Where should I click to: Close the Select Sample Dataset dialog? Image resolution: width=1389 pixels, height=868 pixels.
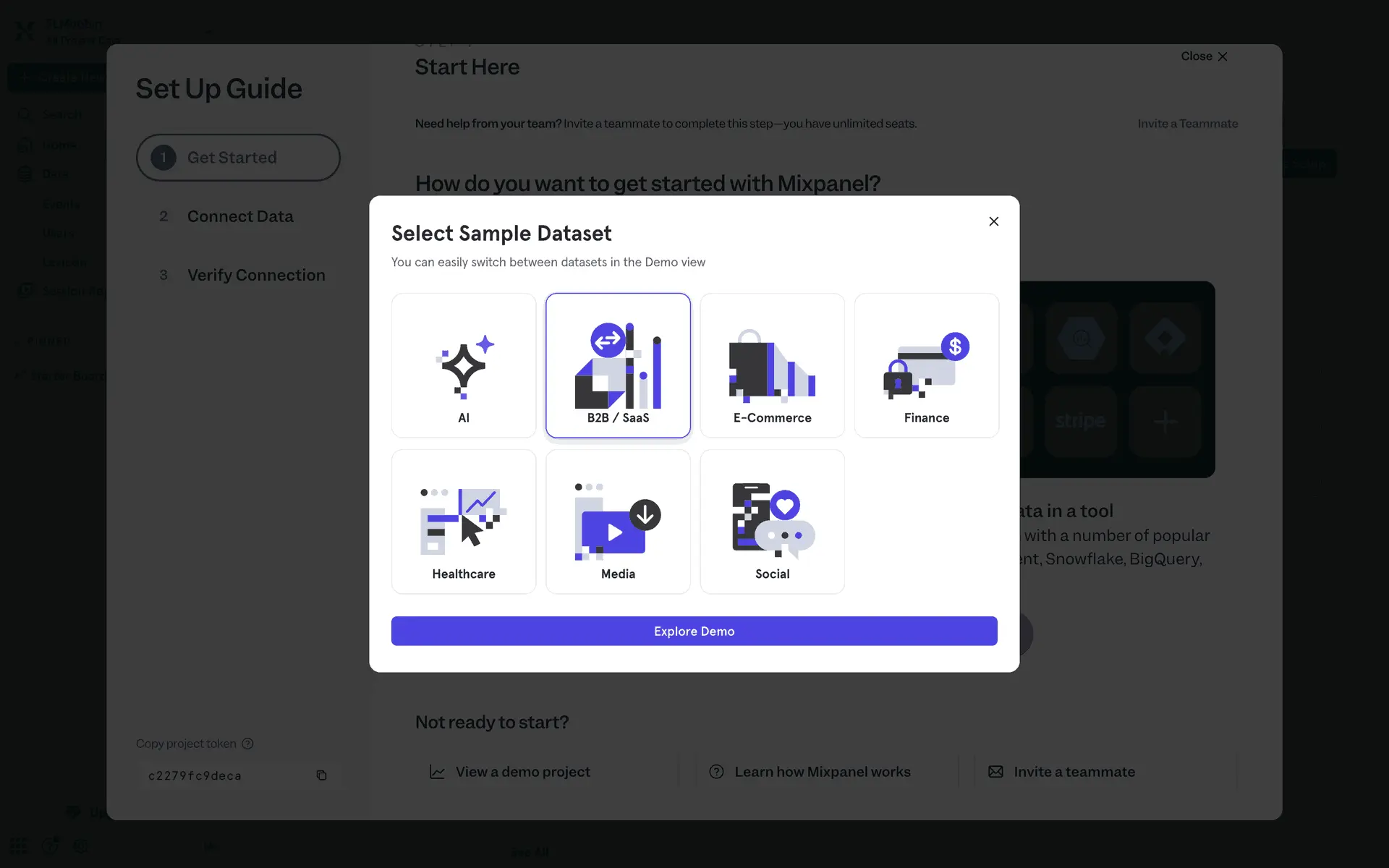(993, 221)
